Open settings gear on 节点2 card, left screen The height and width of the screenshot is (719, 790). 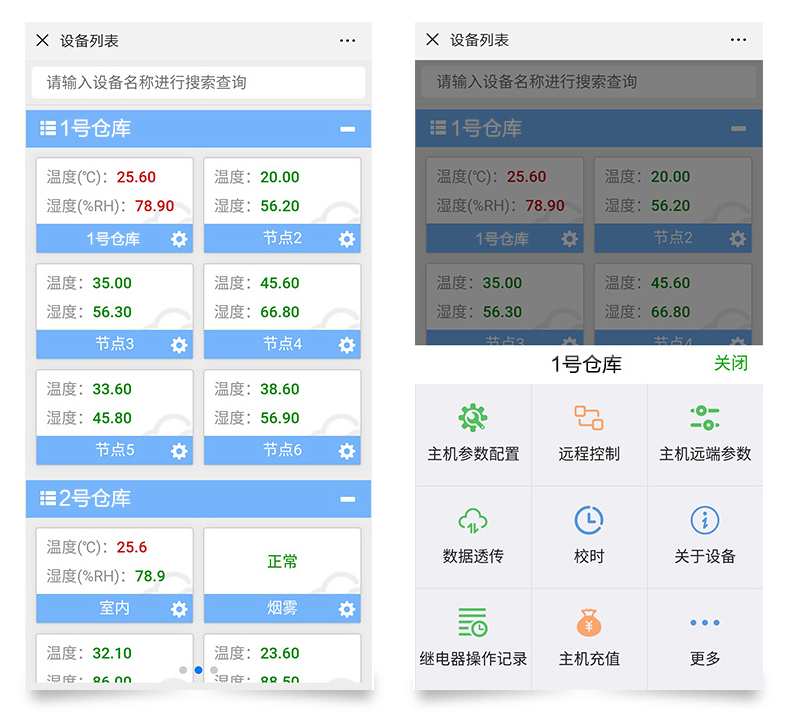pos(347,239)
